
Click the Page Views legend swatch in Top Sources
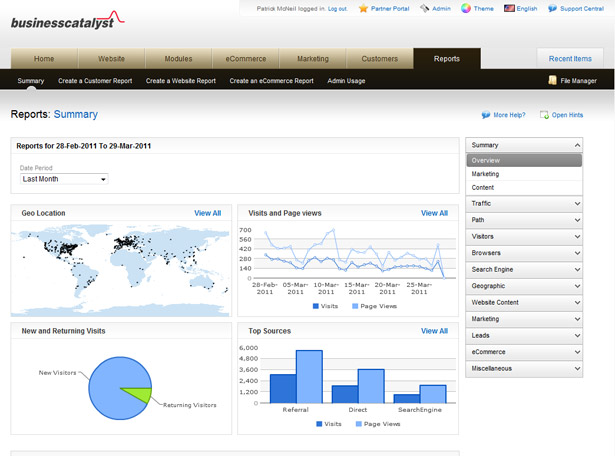(x=358, y=424)
